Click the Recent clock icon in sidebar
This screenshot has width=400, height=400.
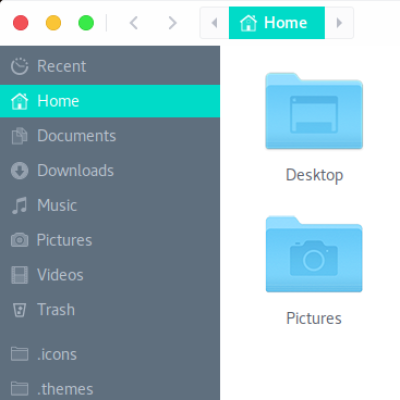click(19, 66)
